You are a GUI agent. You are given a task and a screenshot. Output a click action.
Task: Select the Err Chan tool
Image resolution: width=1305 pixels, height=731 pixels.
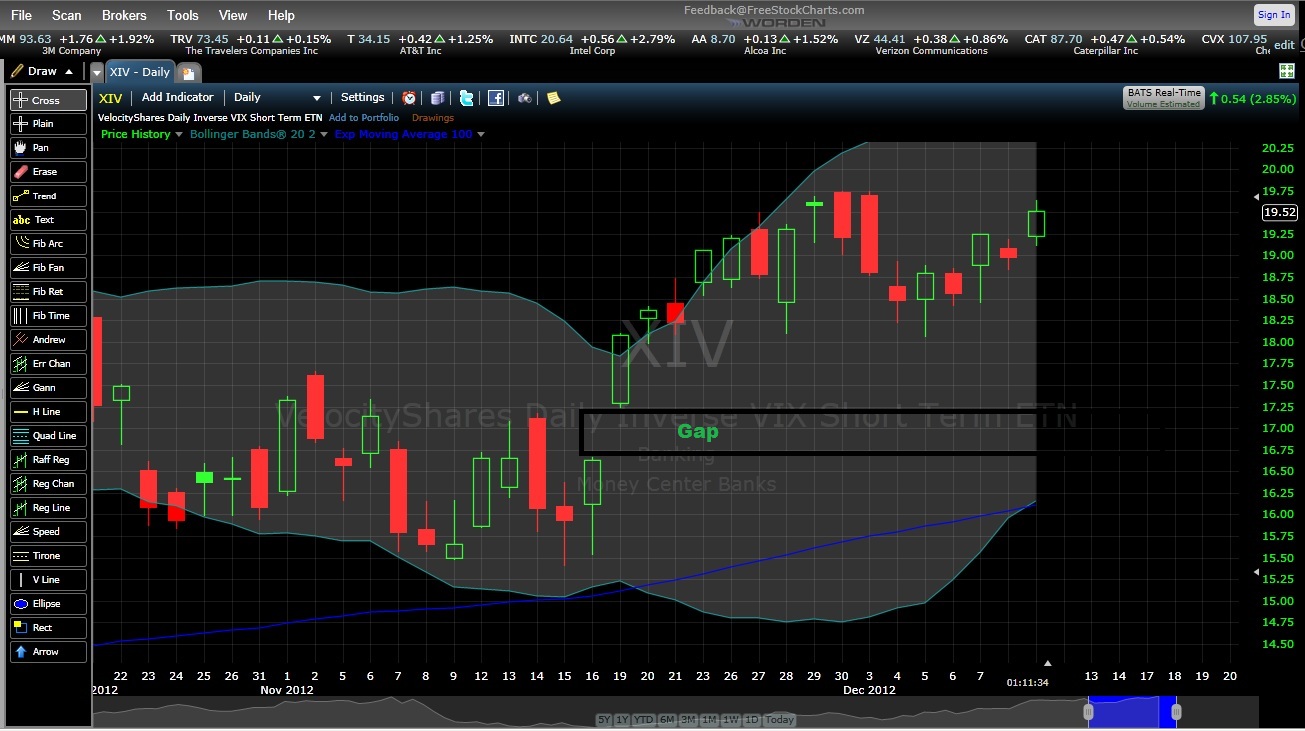pos(48,364)
